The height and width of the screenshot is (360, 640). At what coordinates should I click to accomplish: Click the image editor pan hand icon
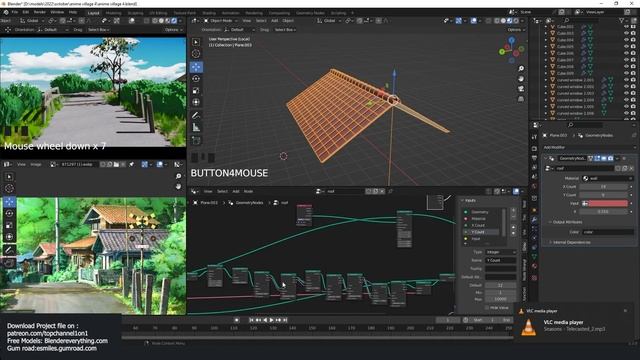(x=178, y=186)
